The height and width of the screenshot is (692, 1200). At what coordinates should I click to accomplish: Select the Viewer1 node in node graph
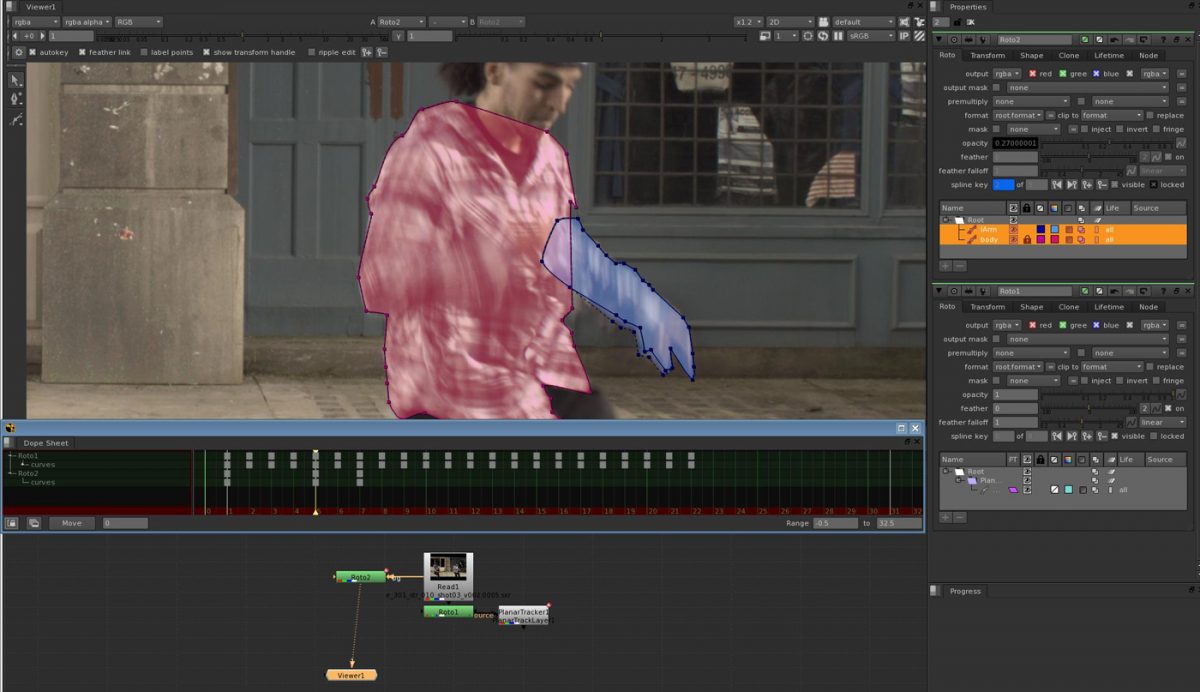pos(351,675)
